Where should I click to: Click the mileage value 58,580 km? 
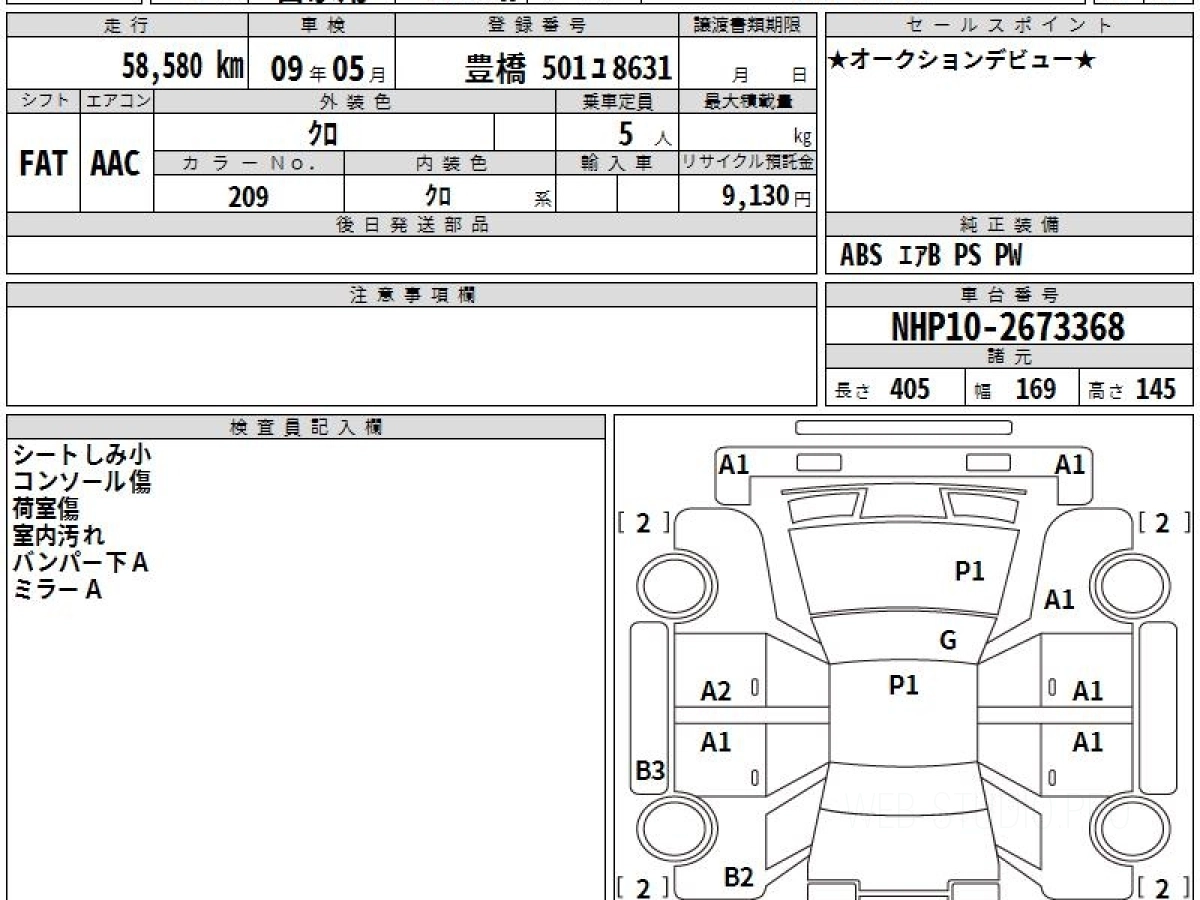(183, 67)
